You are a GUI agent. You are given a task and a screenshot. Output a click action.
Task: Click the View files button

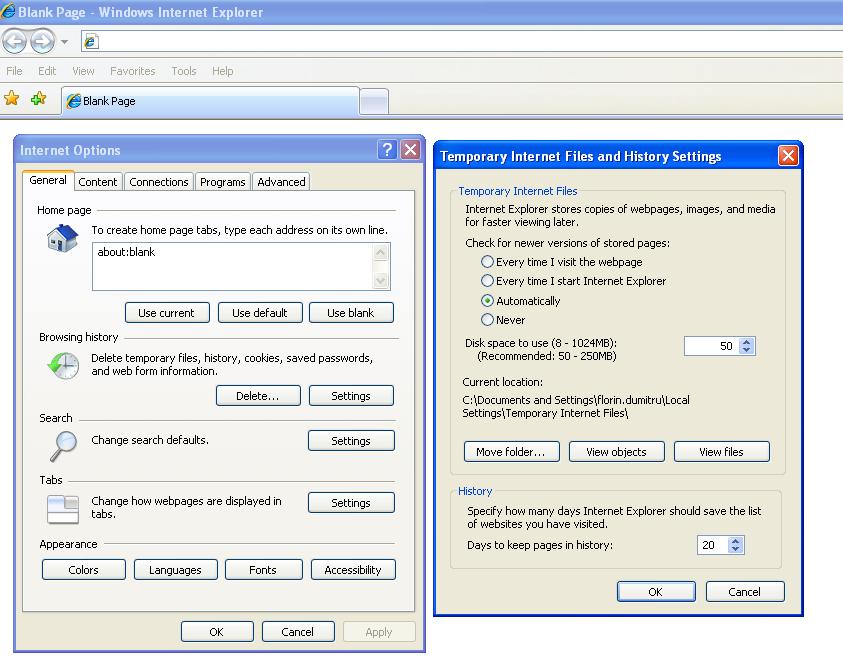[721, 452]
